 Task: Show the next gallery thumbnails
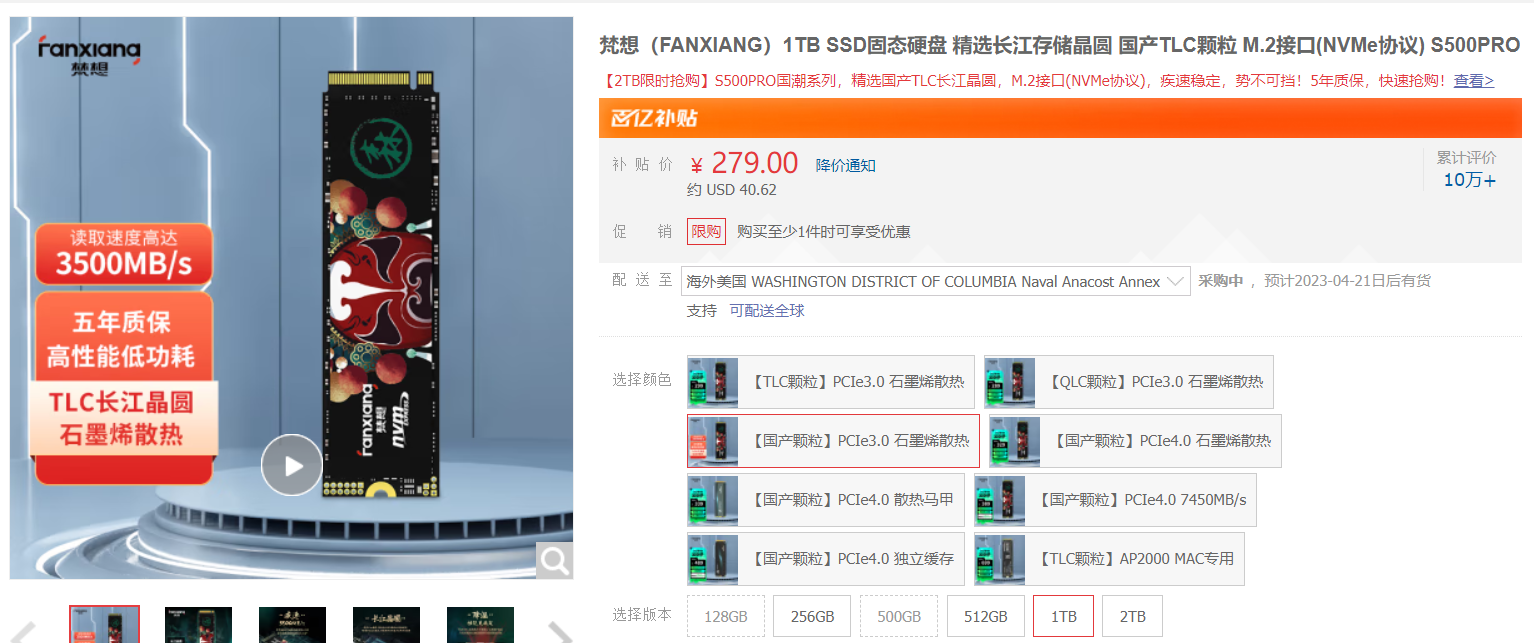(x=558, y=631)
